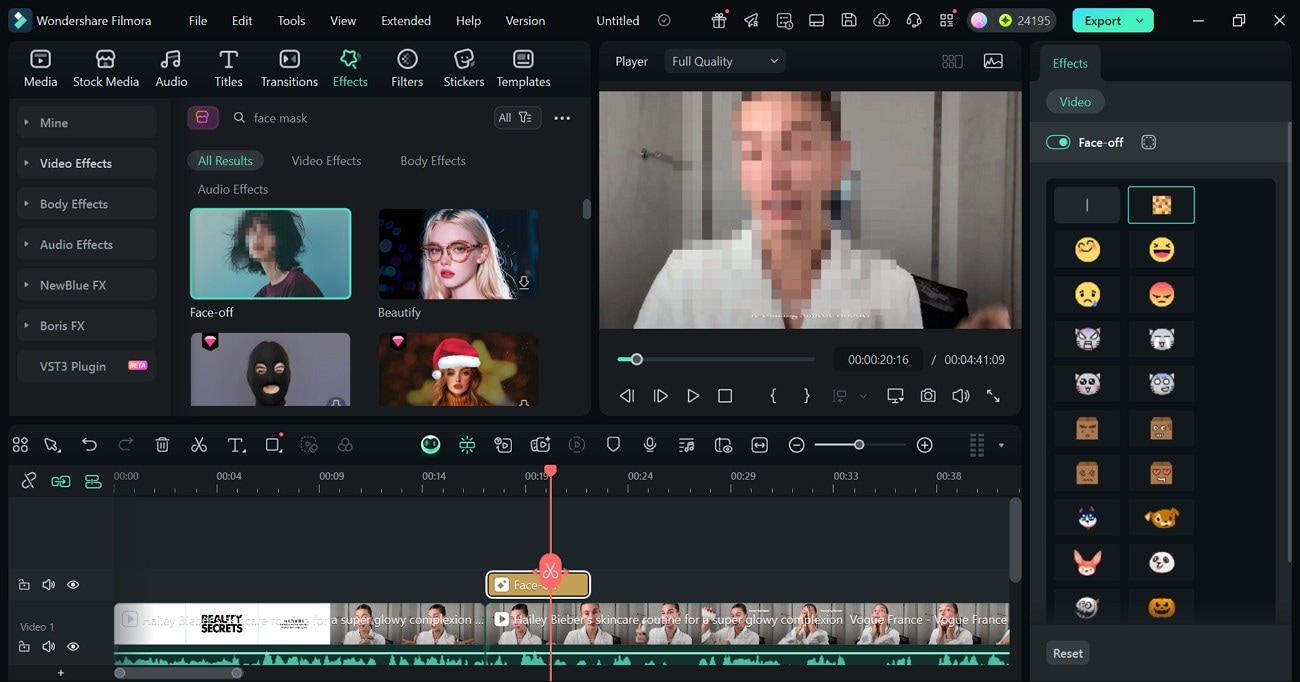Select the Video Effects filter chip
Screen dimensions: 1300x682
click(x=326, y=160)
